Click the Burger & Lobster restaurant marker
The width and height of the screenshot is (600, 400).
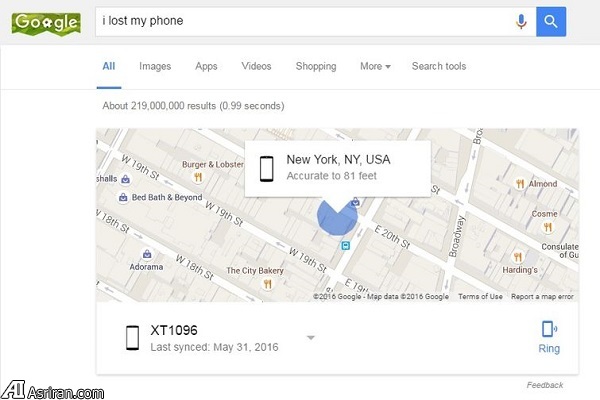(198, 177)
